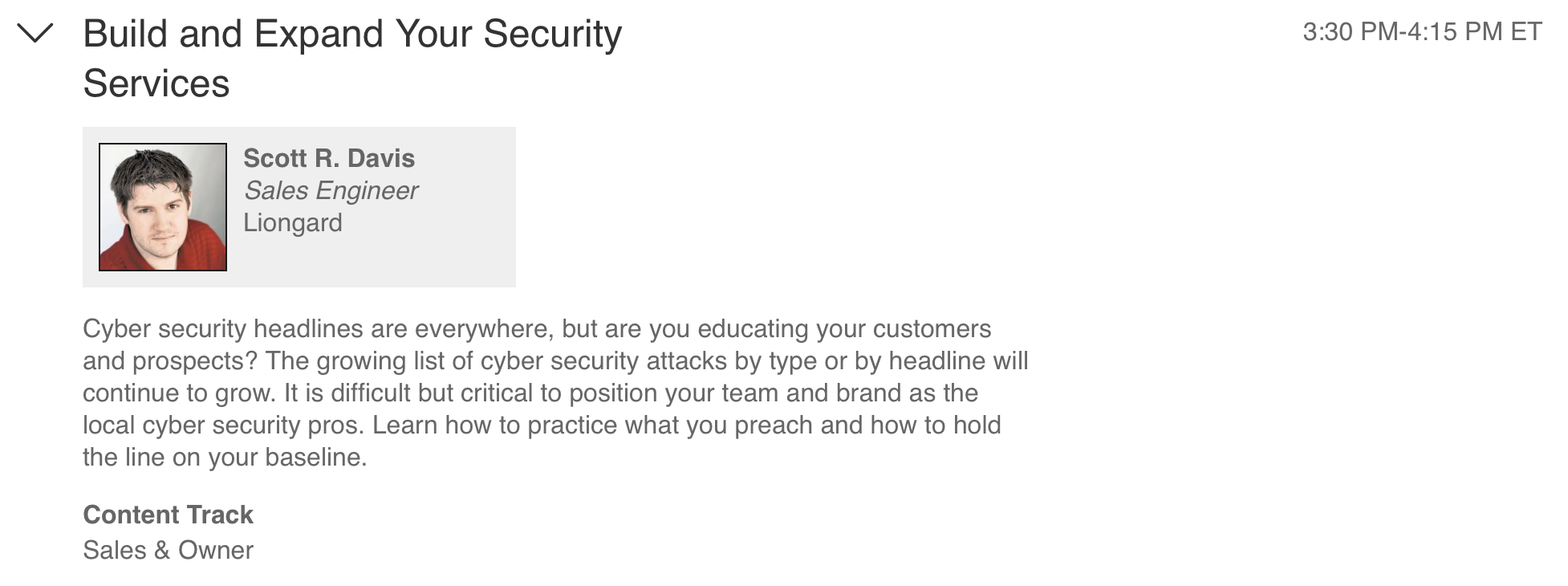Click the word Security in the title
Image resolution: width=1568 pixels, height=586 pixels.
(x=553, y=34)
